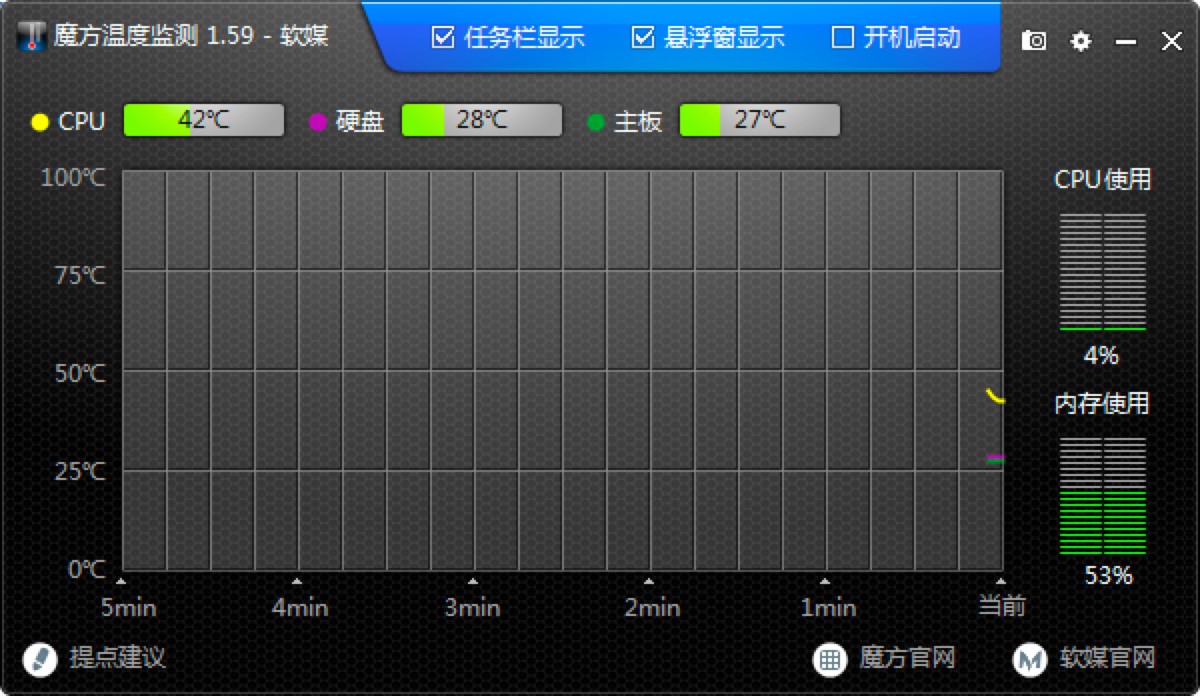The width and height of the screenshot is (1200, 696).
Task: Click the CPU使用 heading
Action: pos(1103,180)
